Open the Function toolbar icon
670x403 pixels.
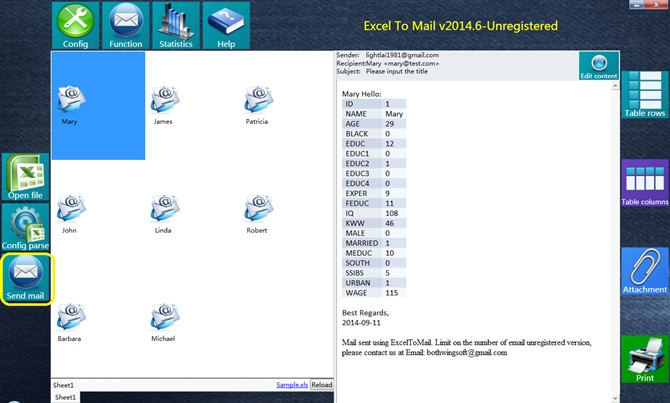[x=126, y=25]
